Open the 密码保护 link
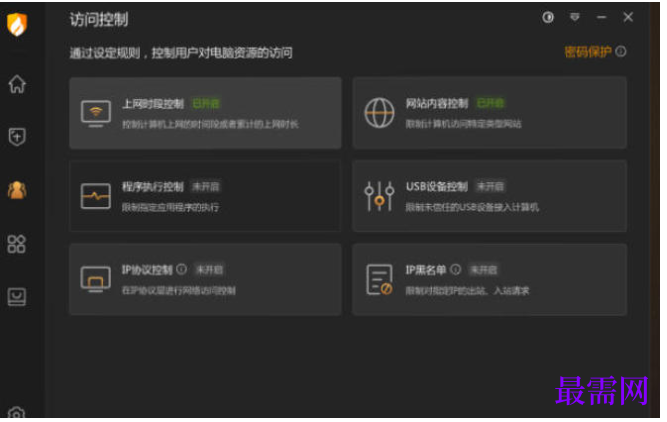The image size is (667, 422). click(x=587, y=51)
